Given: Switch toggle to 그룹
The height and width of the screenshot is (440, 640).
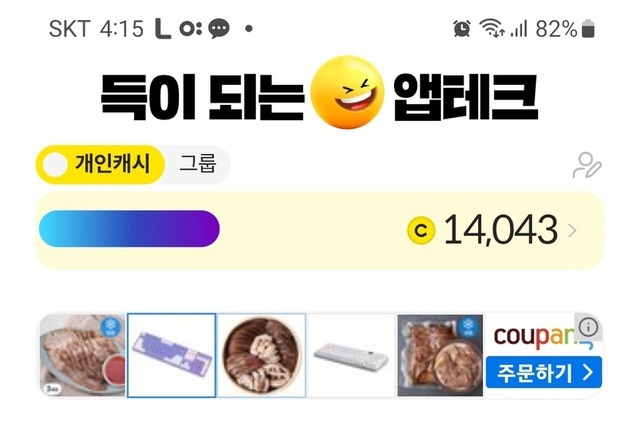Looking at the screenshot, I should pyautogui.click(x=197, y=165).
